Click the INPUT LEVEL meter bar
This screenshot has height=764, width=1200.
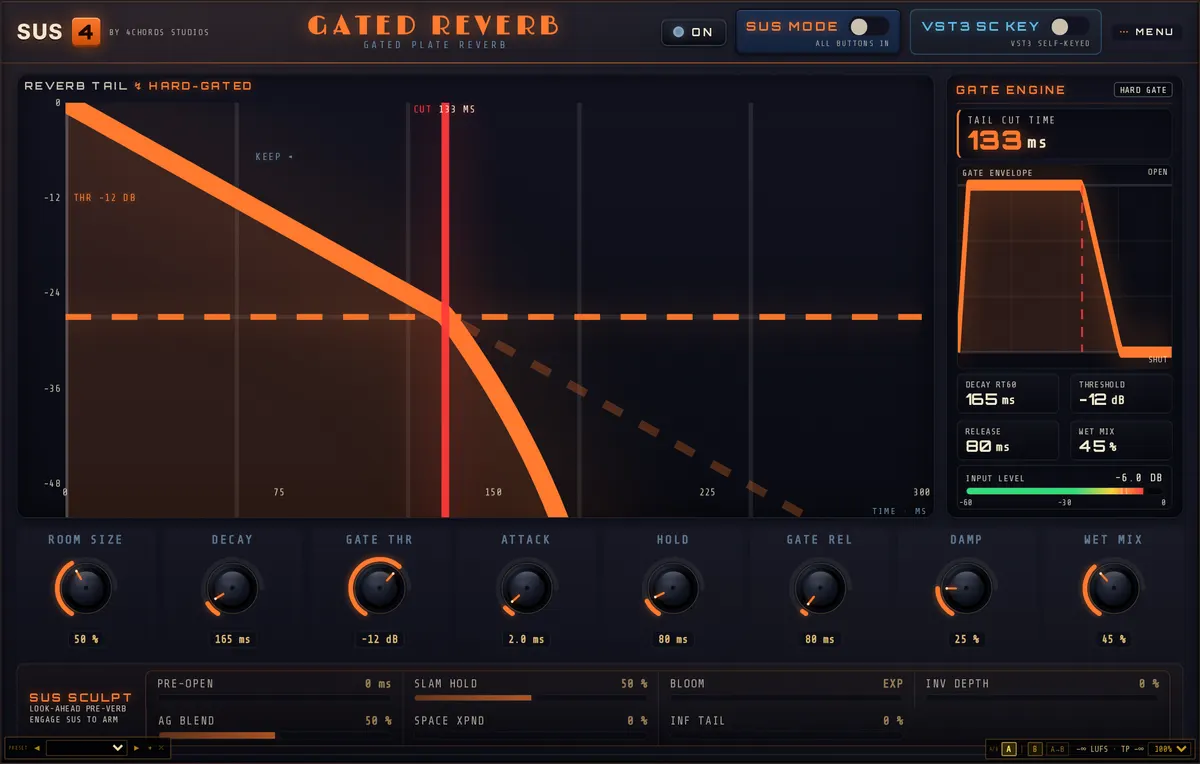click(x=1063, y=492)
